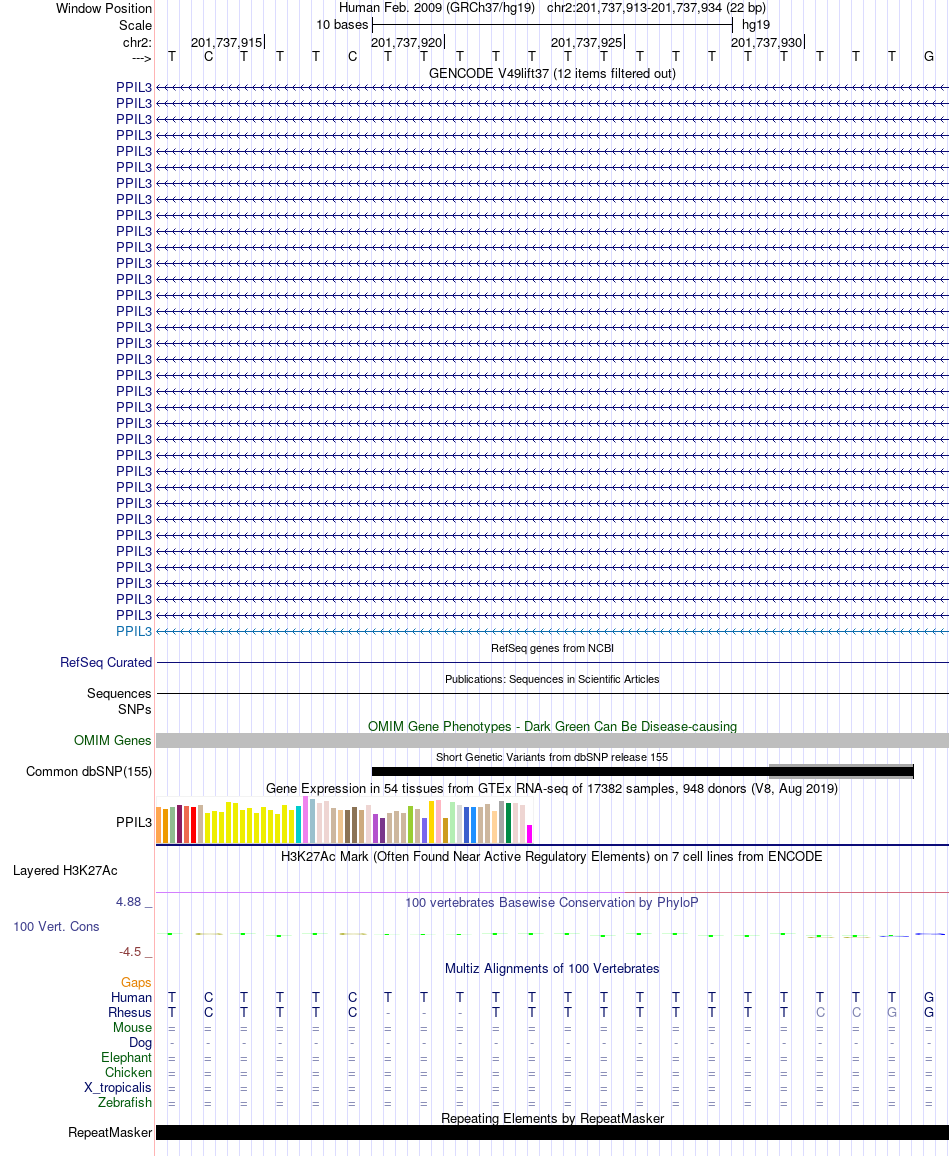
Task: Click the X_tropicalis species row label
Action: point(118,1088)
